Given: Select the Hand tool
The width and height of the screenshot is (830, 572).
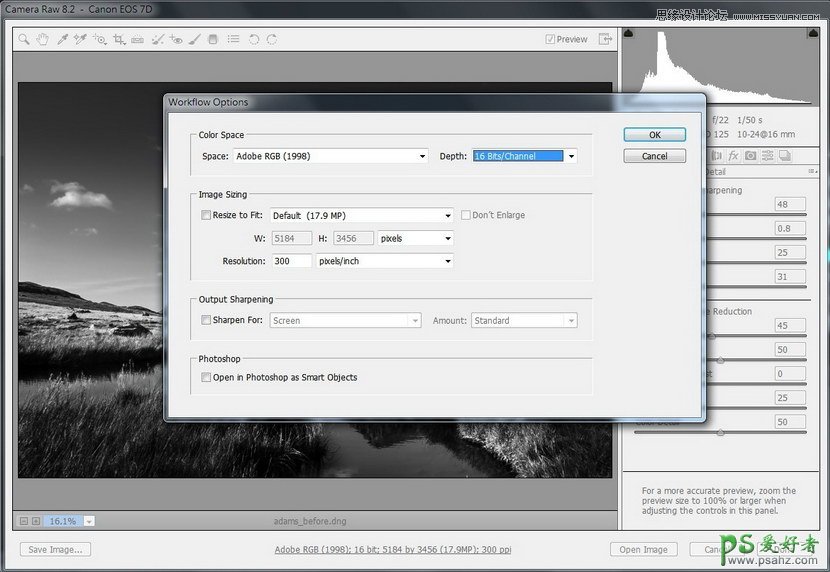Looking at the screenshot, I should tap(43, 40).
